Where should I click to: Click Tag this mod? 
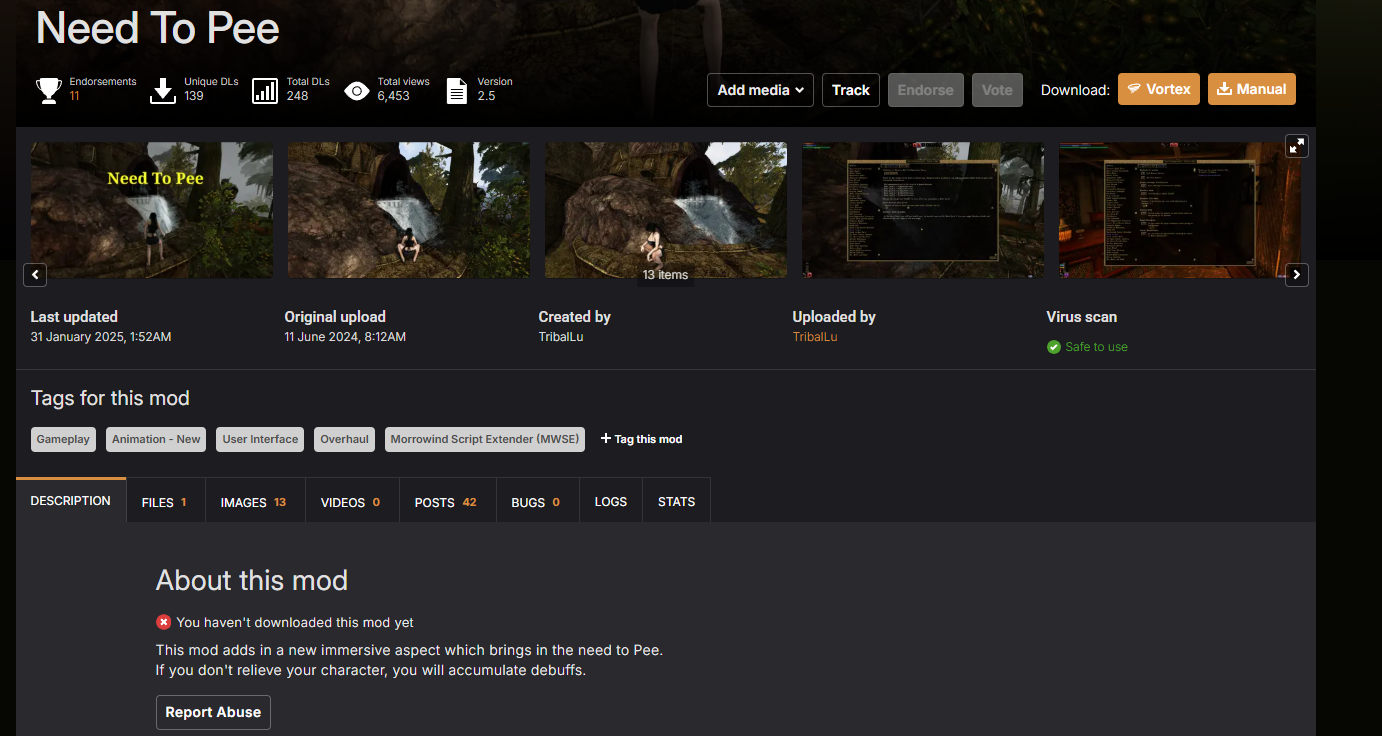641,439
